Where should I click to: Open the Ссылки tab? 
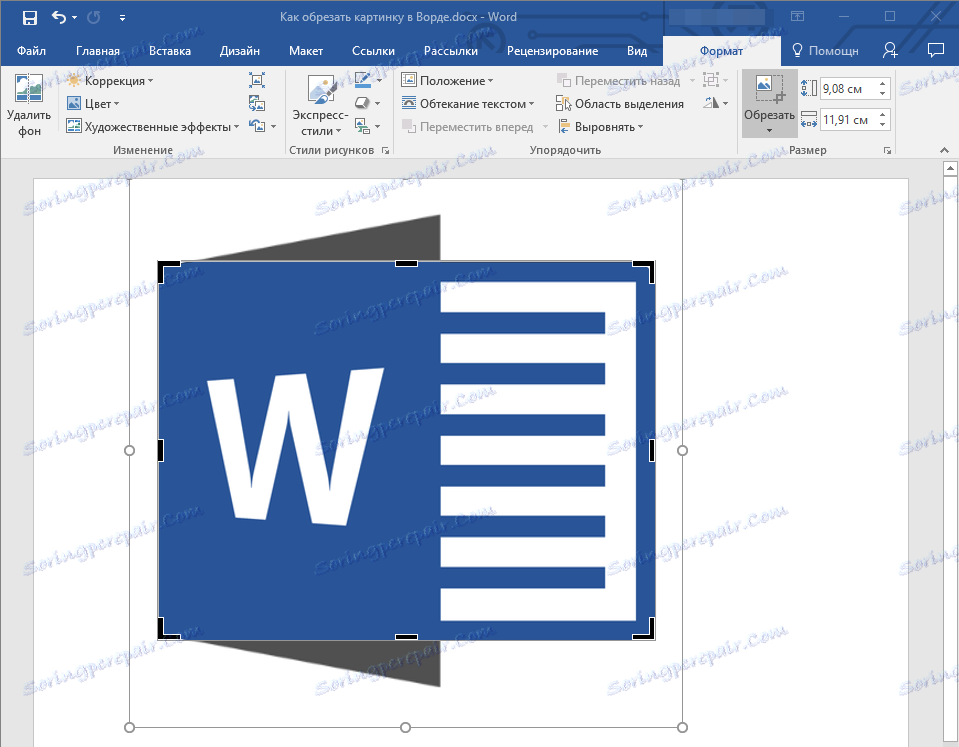[x=373, y=51]
